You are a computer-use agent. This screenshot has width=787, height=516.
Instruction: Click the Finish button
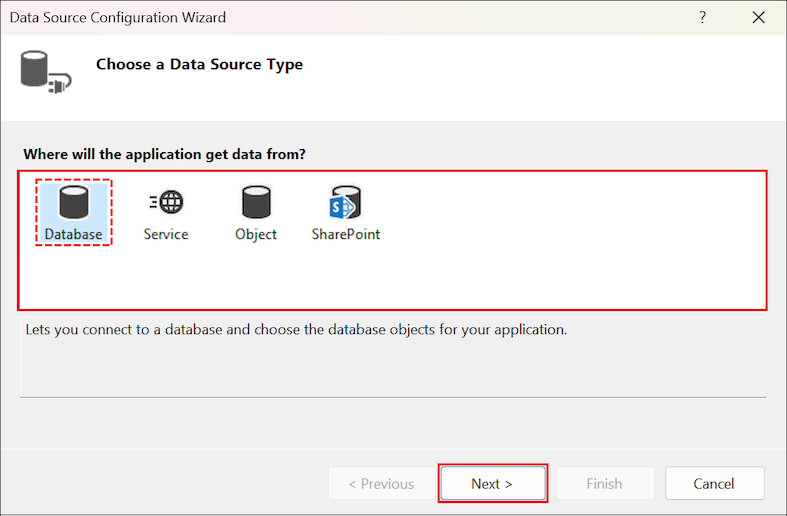click(x=604, y=484)
